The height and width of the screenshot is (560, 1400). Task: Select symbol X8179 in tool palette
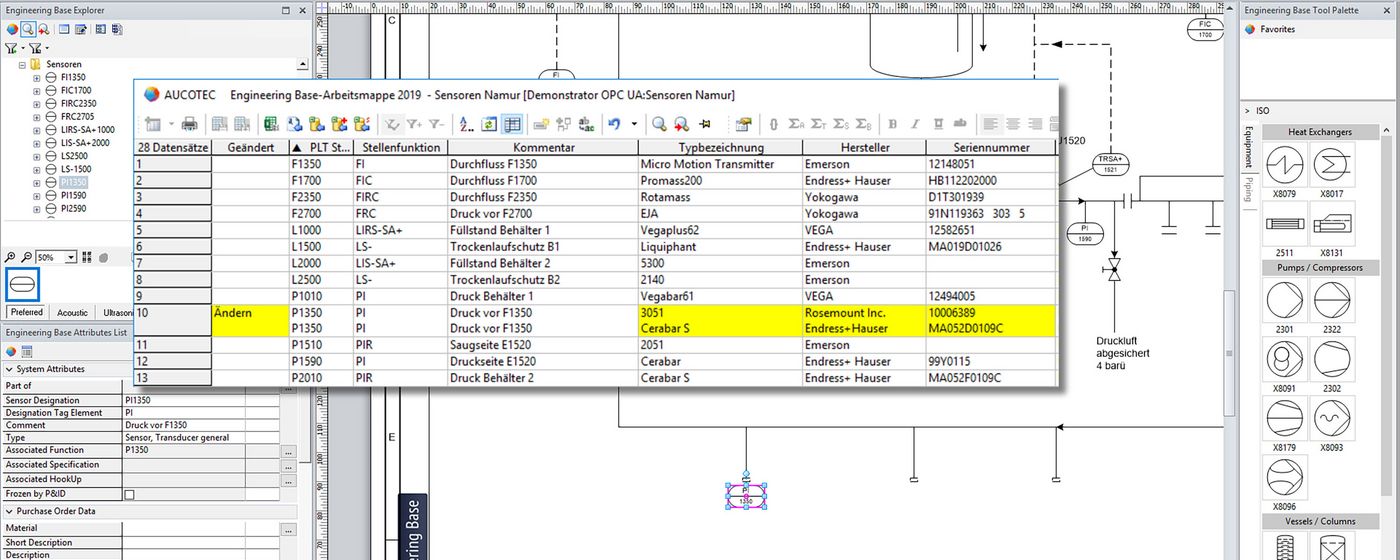(x=1285, y=416)
